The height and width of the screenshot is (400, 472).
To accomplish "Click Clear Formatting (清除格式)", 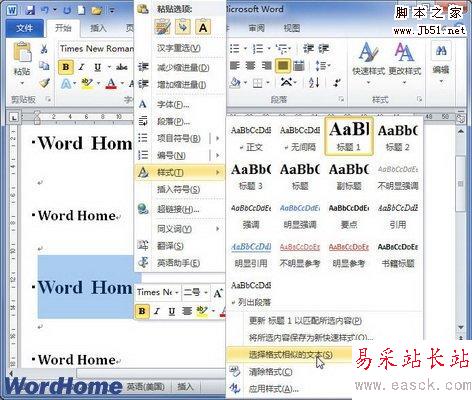I will coord(270,372).
